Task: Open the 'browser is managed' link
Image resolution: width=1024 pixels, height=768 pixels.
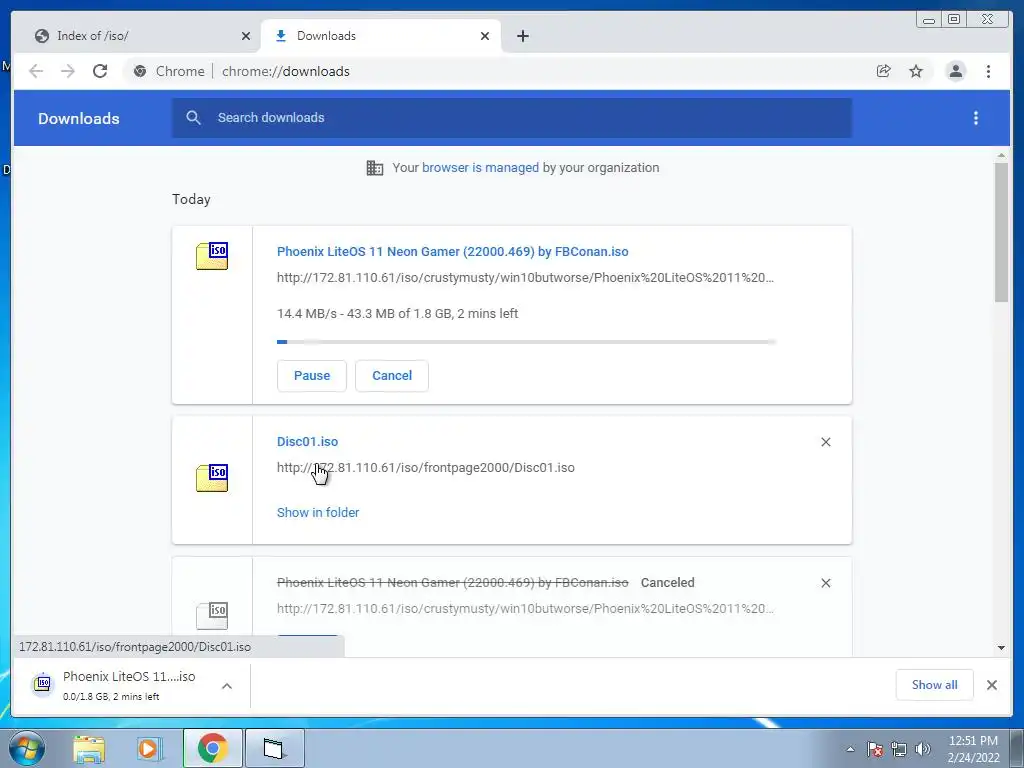Action: pyautogui.click(x=481, y=168)
